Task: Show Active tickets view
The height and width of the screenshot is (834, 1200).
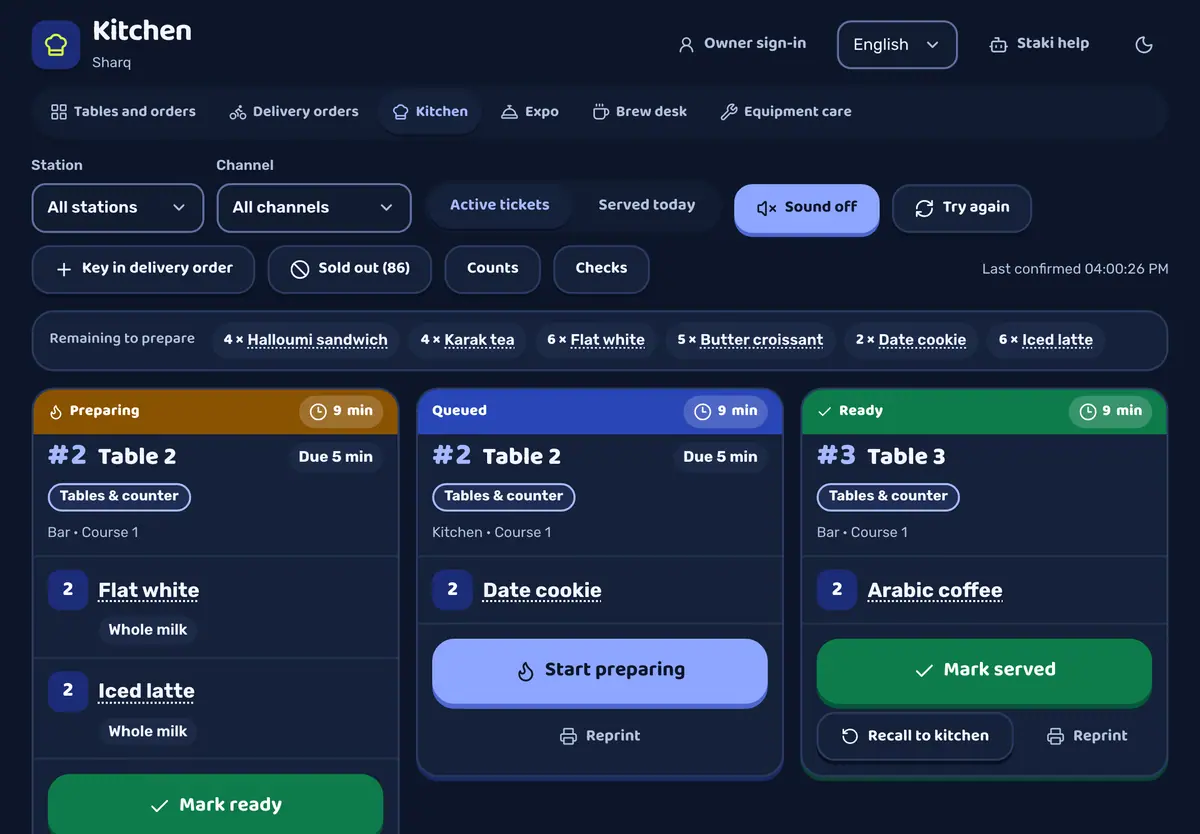Action: point(500,205)
